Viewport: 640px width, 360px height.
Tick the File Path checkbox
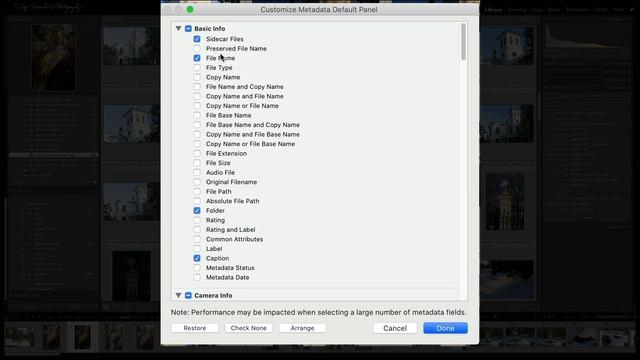(197, 191)
